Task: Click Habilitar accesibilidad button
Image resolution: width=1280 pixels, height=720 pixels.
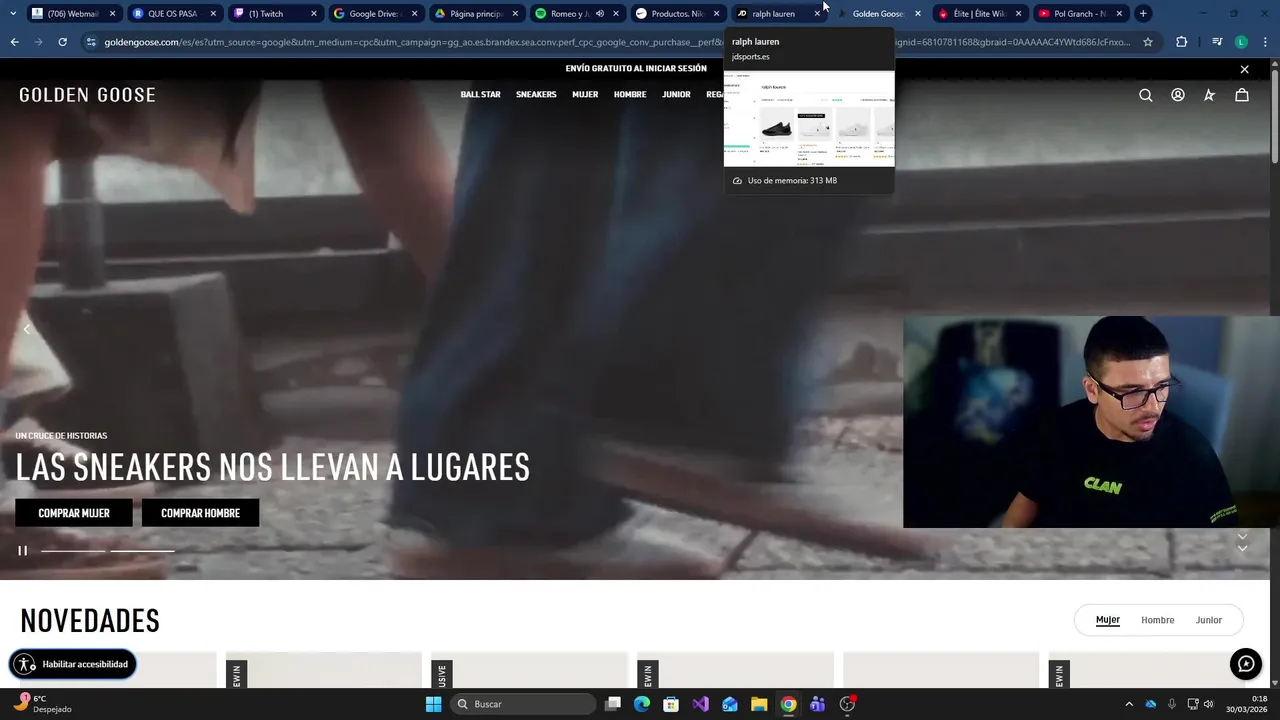Action: coord(72,664)
